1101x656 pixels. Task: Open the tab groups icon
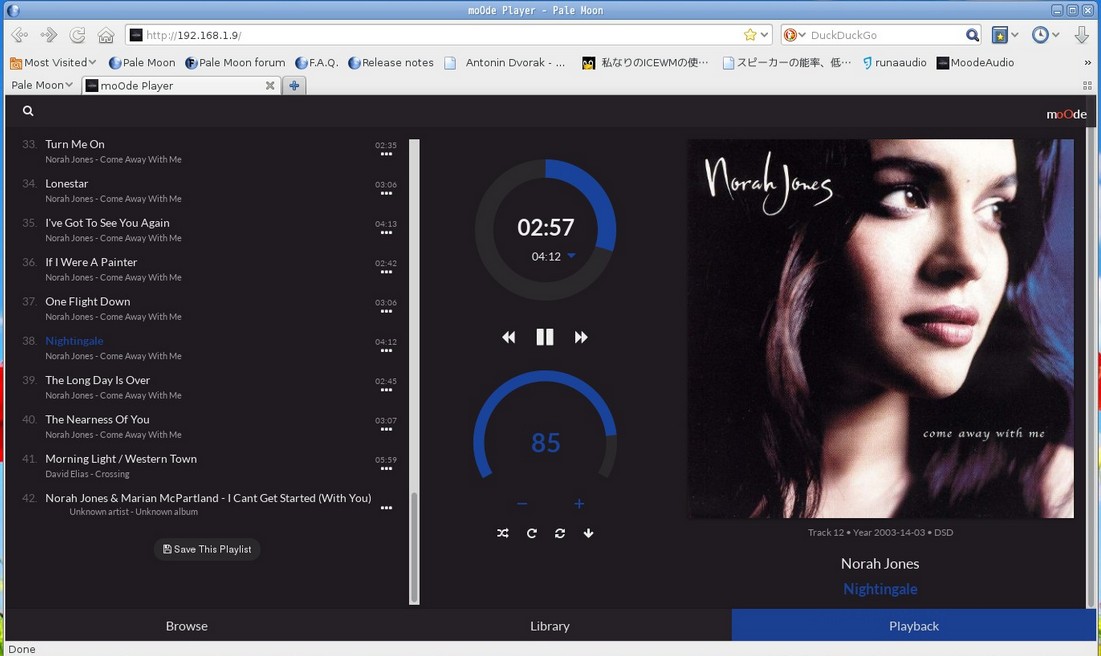point(1088,85)
